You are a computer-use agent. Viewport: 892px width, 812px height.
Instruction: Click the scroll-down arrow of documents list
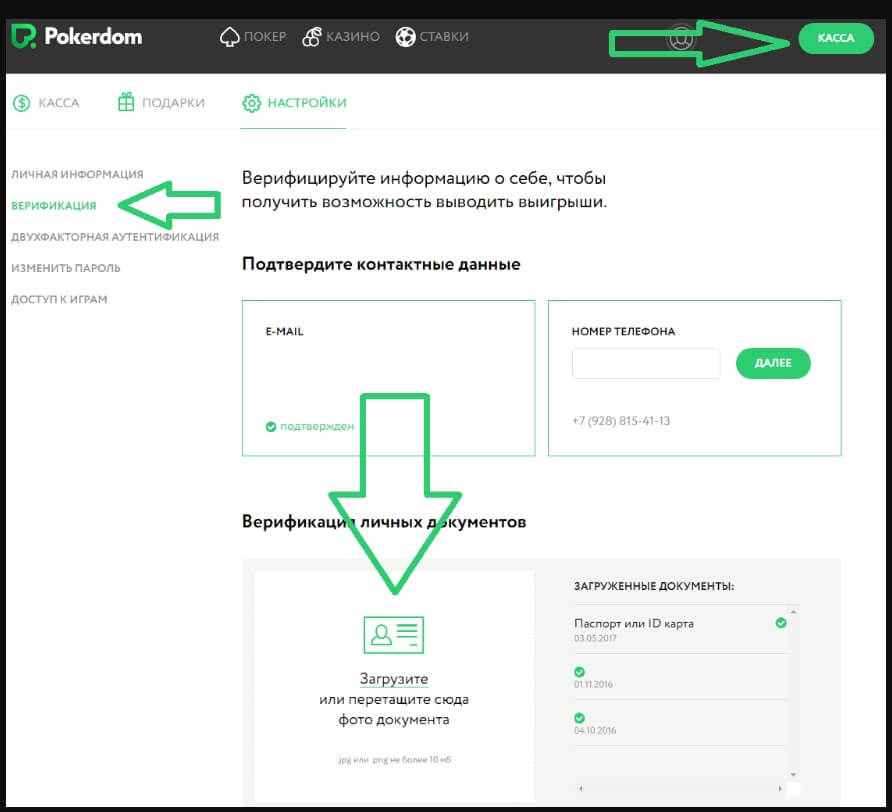(793, 773)
